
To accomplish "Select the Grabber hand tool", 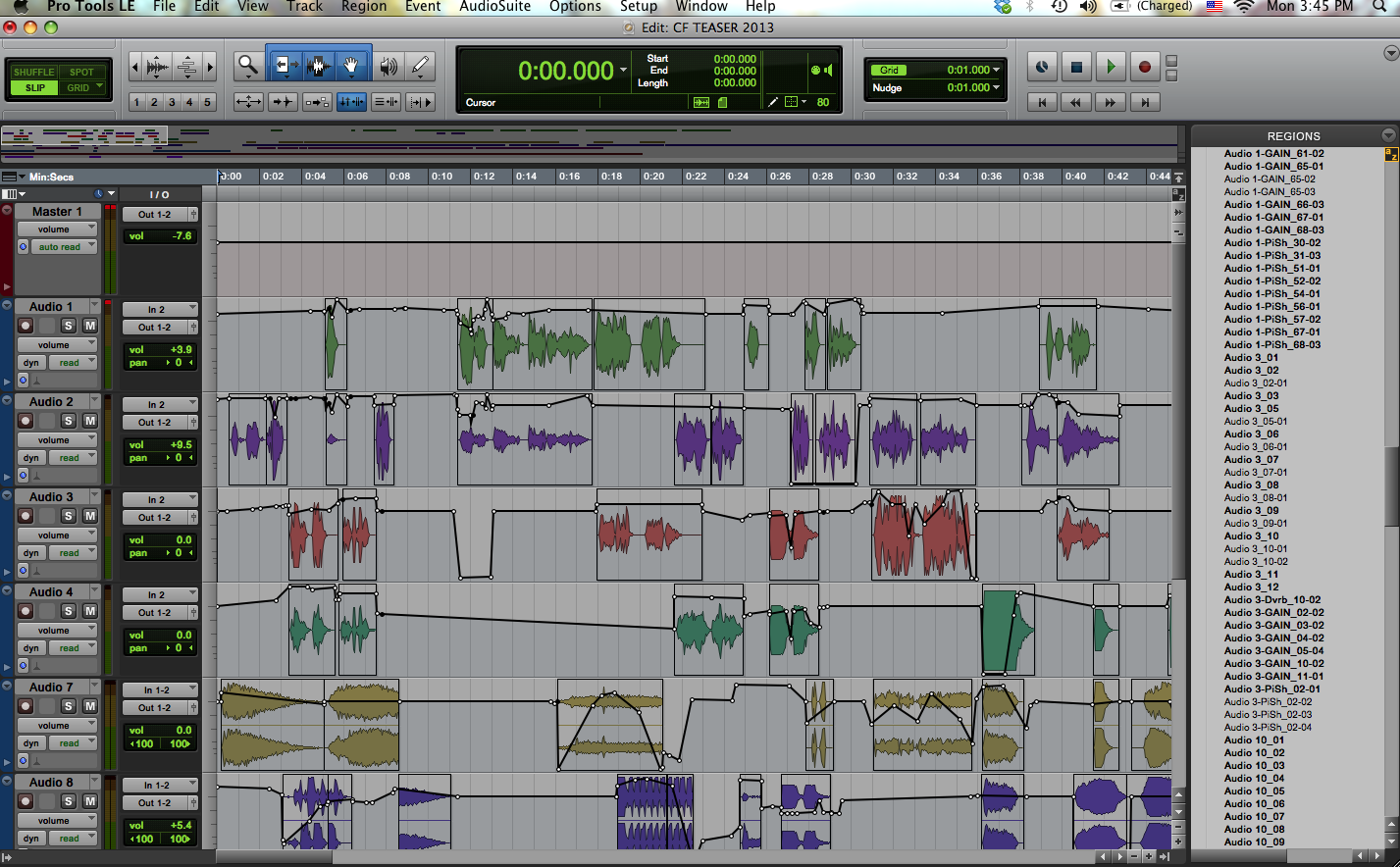I will point(351,67).
